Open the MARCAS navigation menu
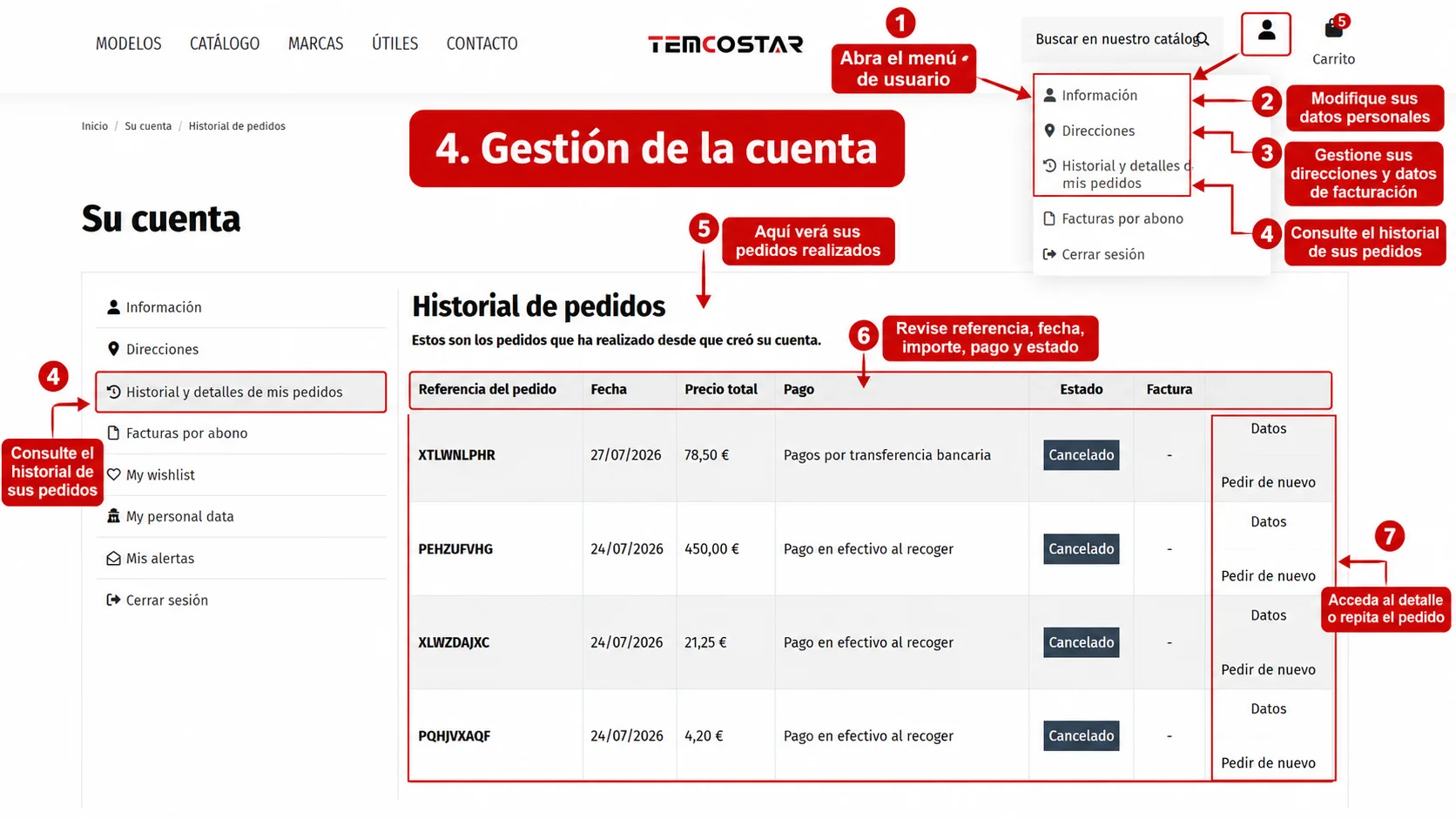 pyautogui.click(x=316, y=44)
